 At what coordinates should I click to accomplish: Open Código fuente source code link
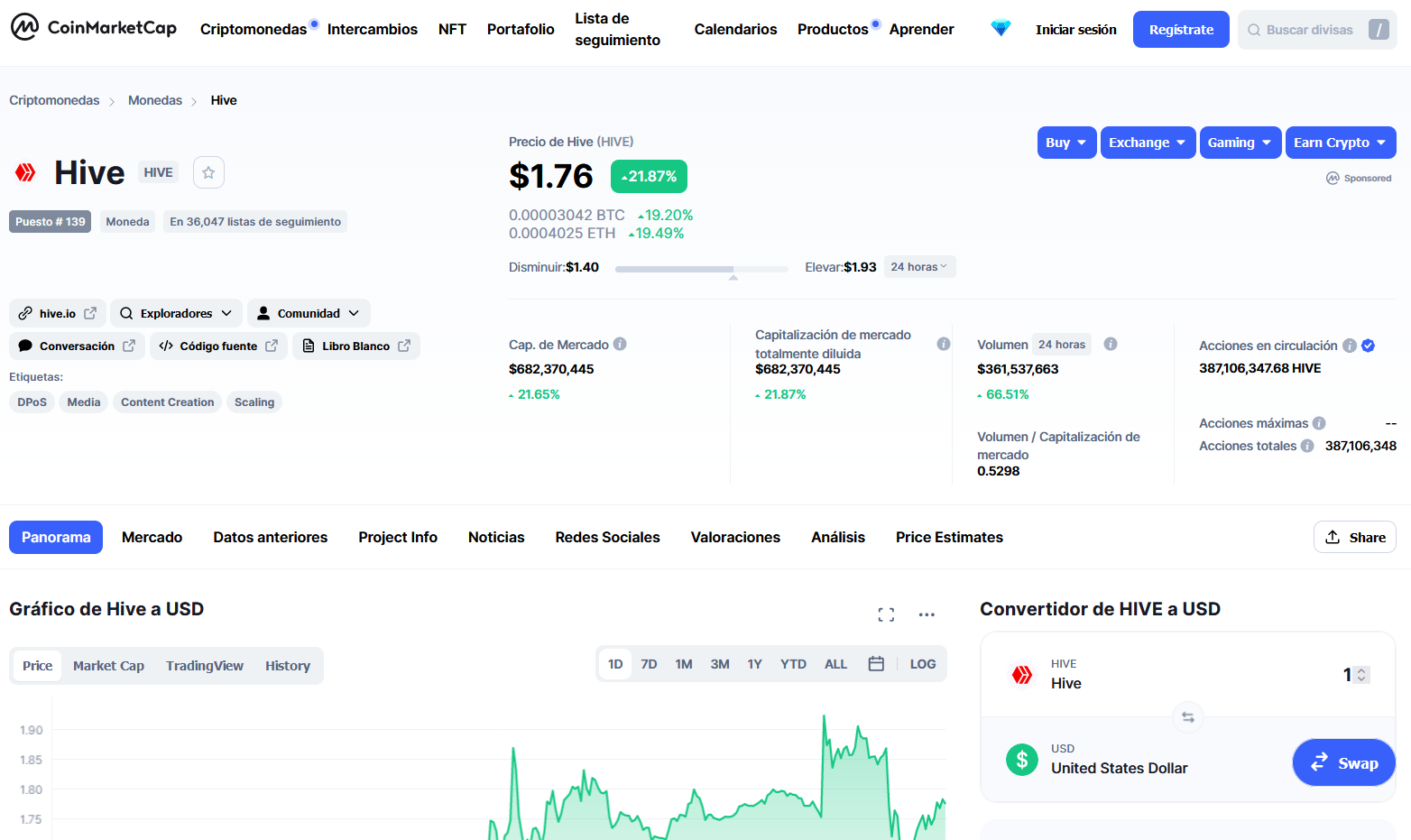tap(218, 346)
